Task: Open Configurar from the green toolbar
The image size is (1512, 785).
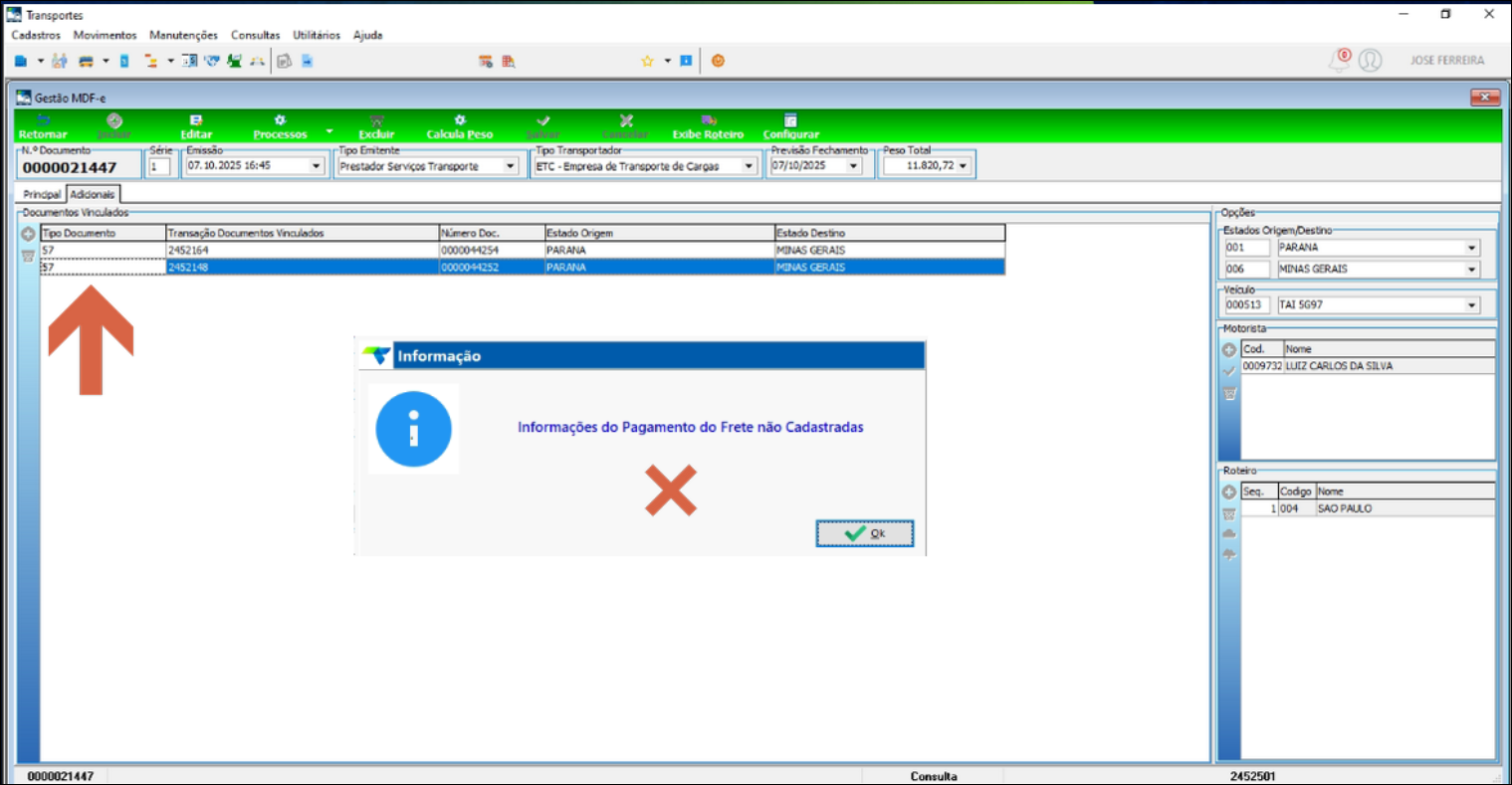Action: (x=790, y=125)
